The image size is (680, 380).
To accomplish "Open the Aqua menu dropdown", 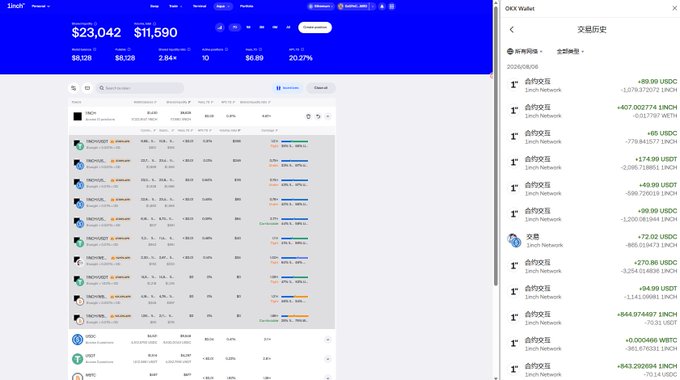I will [x=222, y=7].
